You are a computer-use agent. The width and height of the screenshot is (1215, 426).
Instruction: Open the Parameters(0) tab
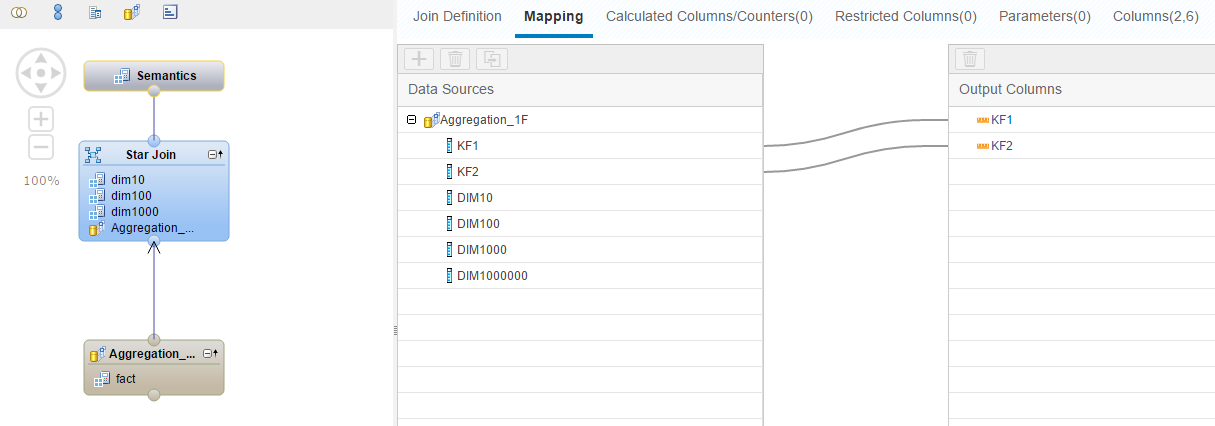(1045, 16)
